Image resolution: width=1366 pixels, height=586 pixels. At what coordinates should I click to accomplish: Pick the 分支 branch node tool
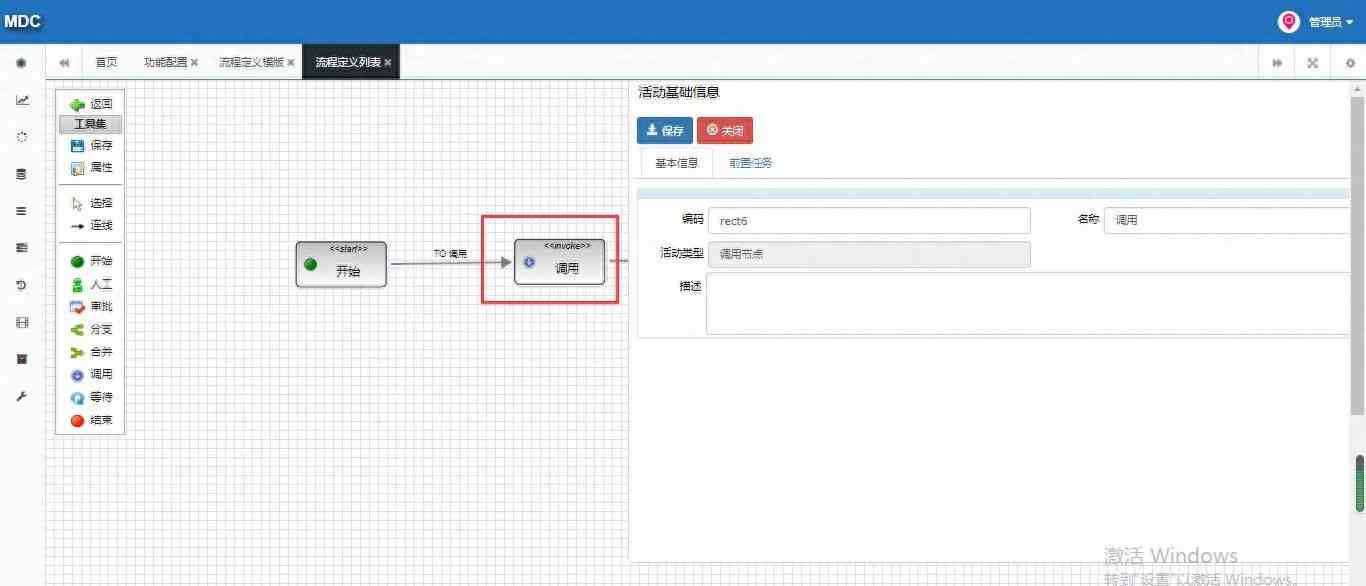[x=91, y=329]
